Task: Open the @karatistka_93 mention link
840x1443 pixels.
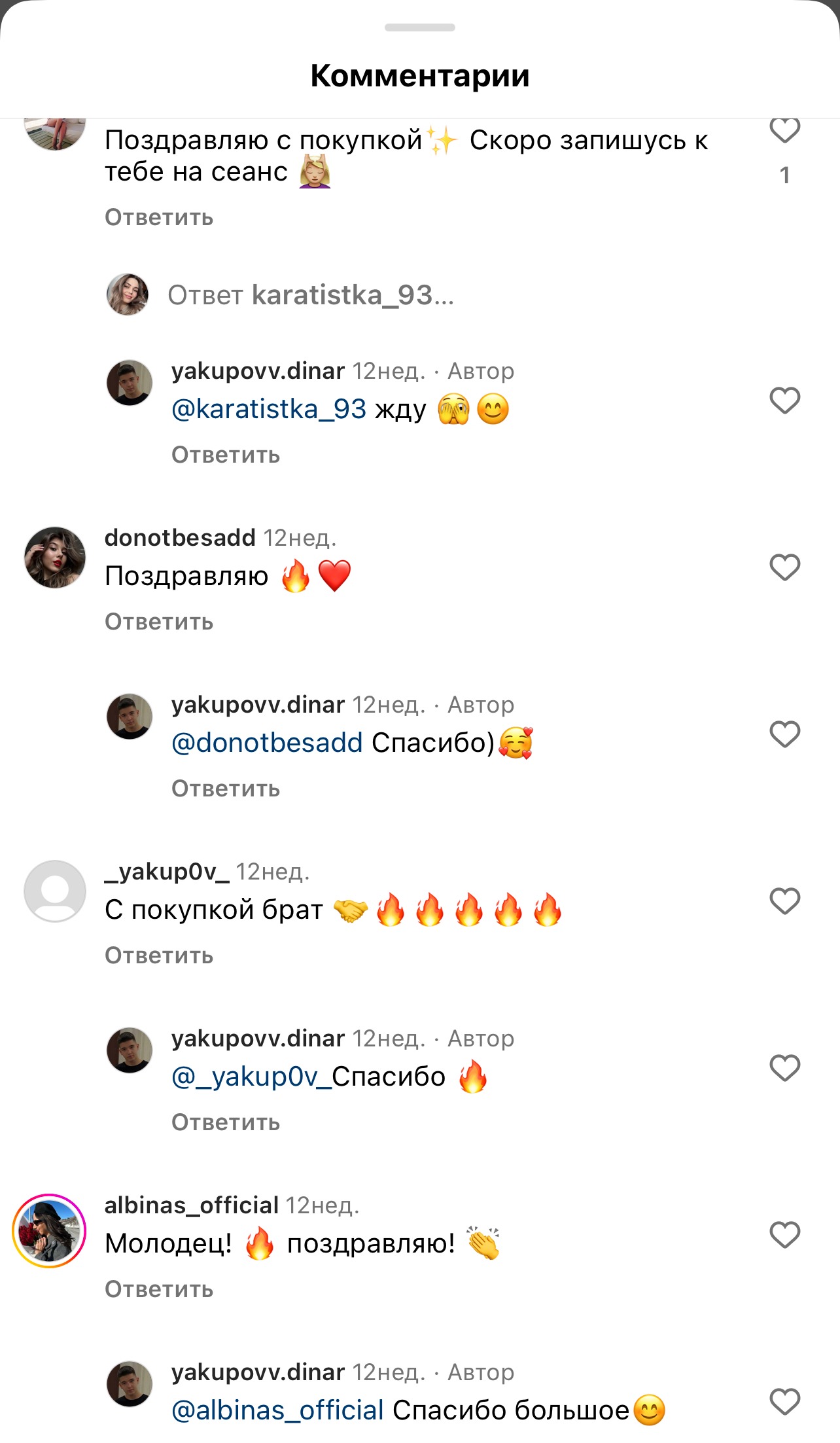Action: [269, 409]
